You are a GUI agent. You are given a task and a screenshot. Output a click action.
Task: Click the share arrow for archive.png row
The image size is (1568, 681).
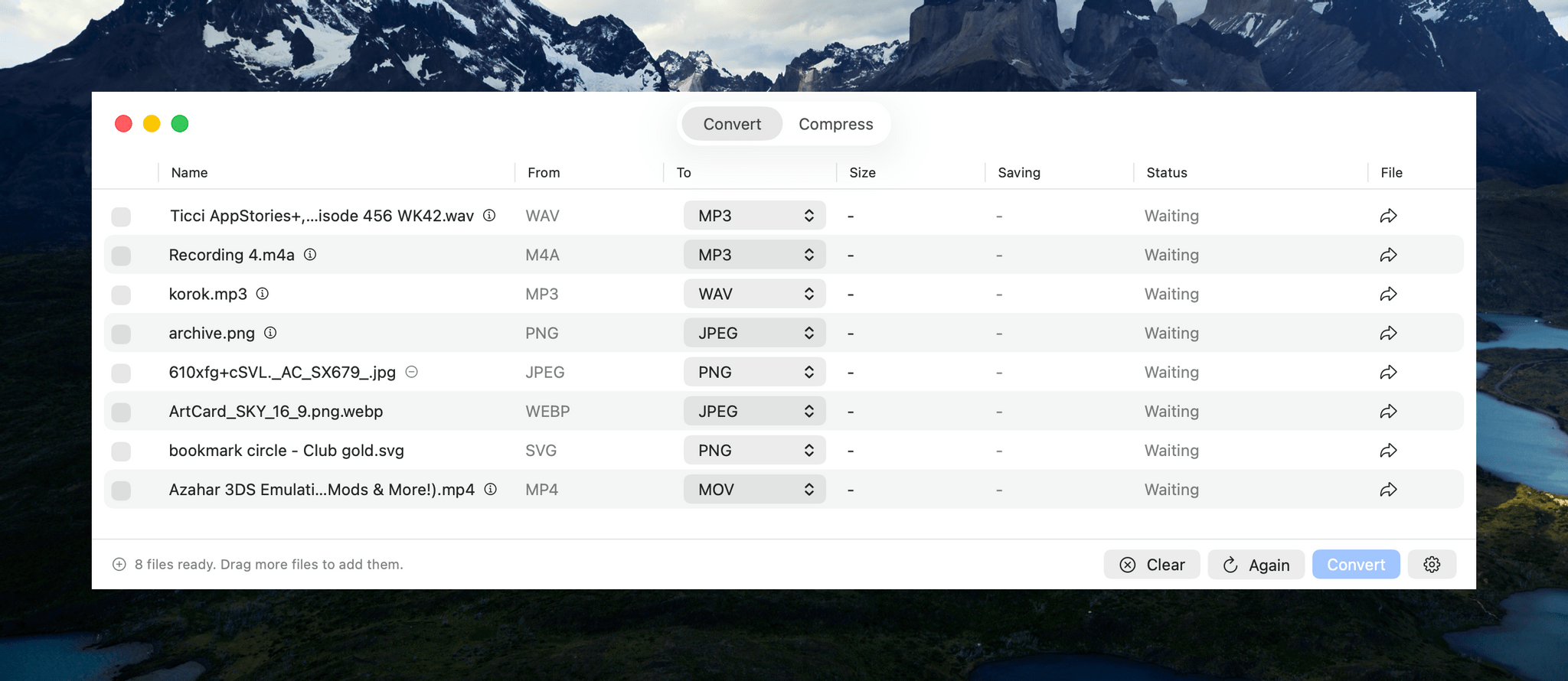click(1388, 334)
